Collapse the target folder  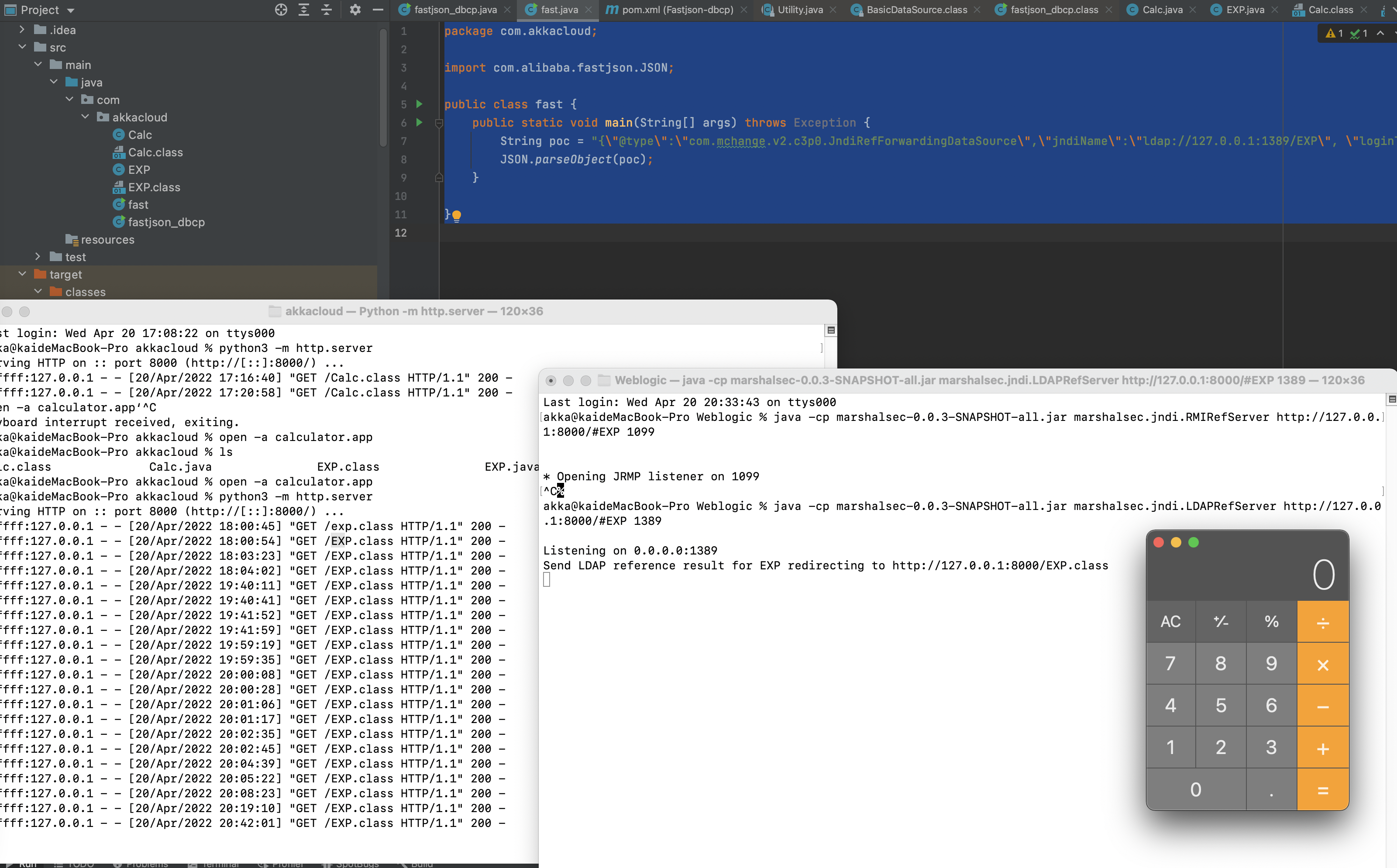point(22,274)
